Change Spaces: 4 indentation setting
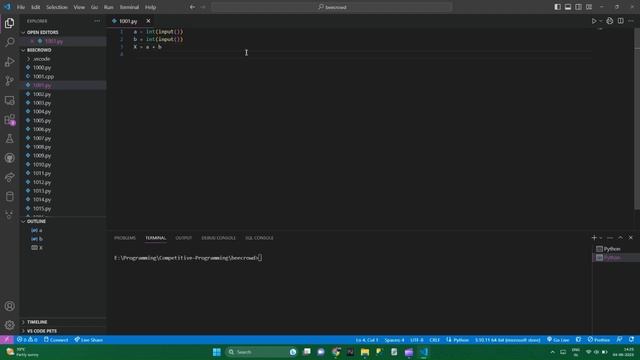Screen dimensions: 640x360 (x=394, y=340)
